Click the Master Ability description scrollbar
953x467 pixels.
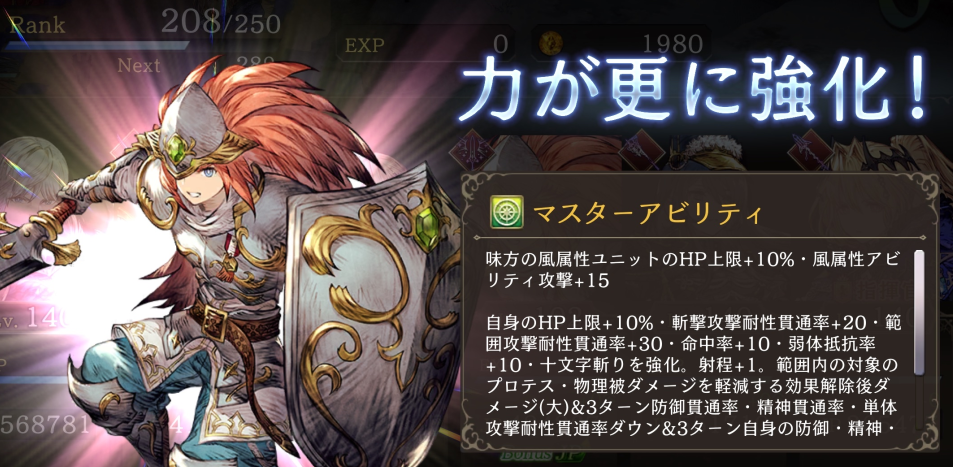(x=919, y=312)
